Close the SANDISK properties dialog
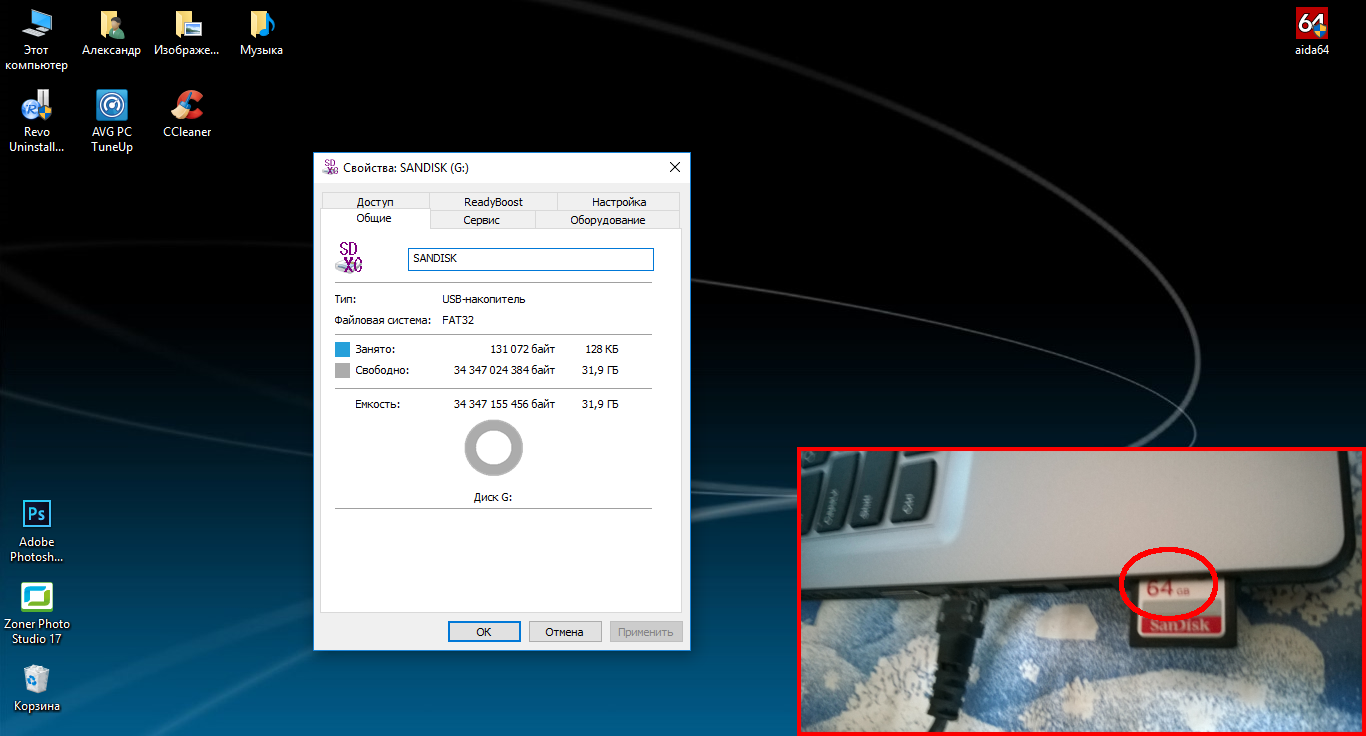This screenshot has height=736, width=1366. (x=675, y=167)
